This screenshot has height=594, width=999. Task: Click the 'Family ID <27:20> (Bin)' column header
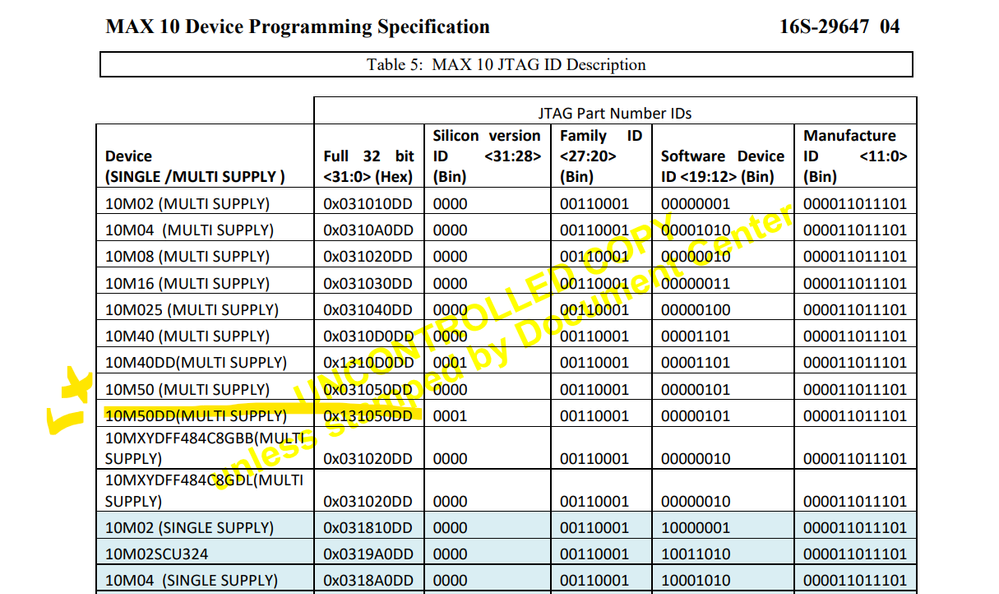click(601, 156)
